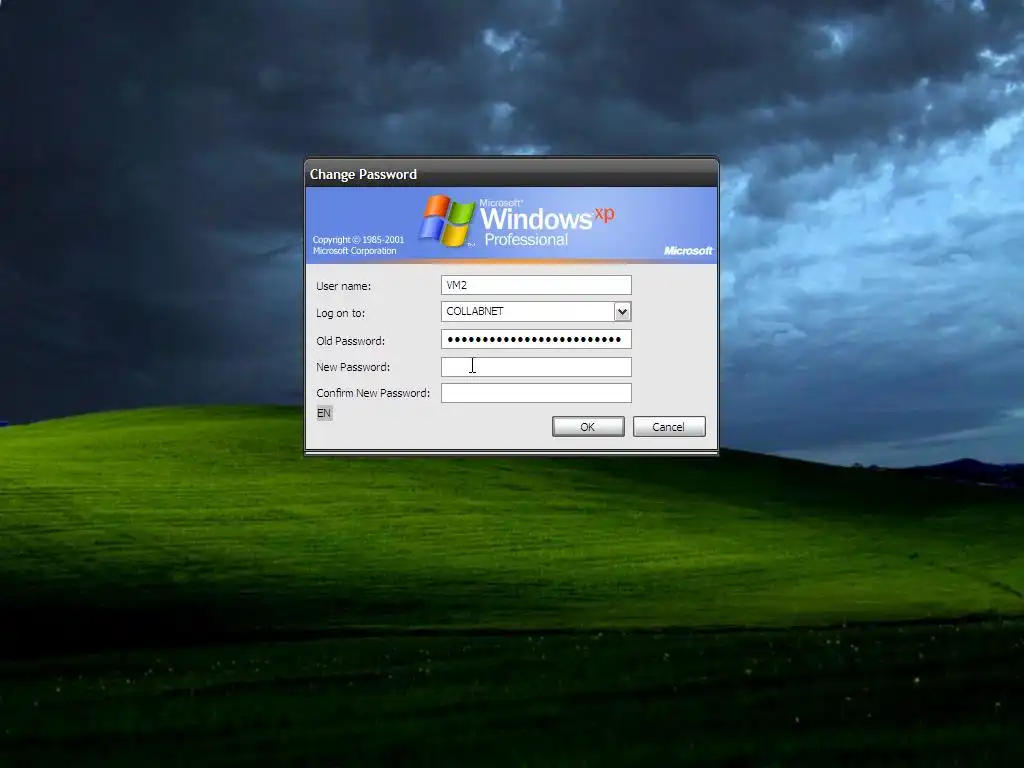Select the COLLABNET domain combo box
Screen dimensions: 1024x768
(536, 312)
